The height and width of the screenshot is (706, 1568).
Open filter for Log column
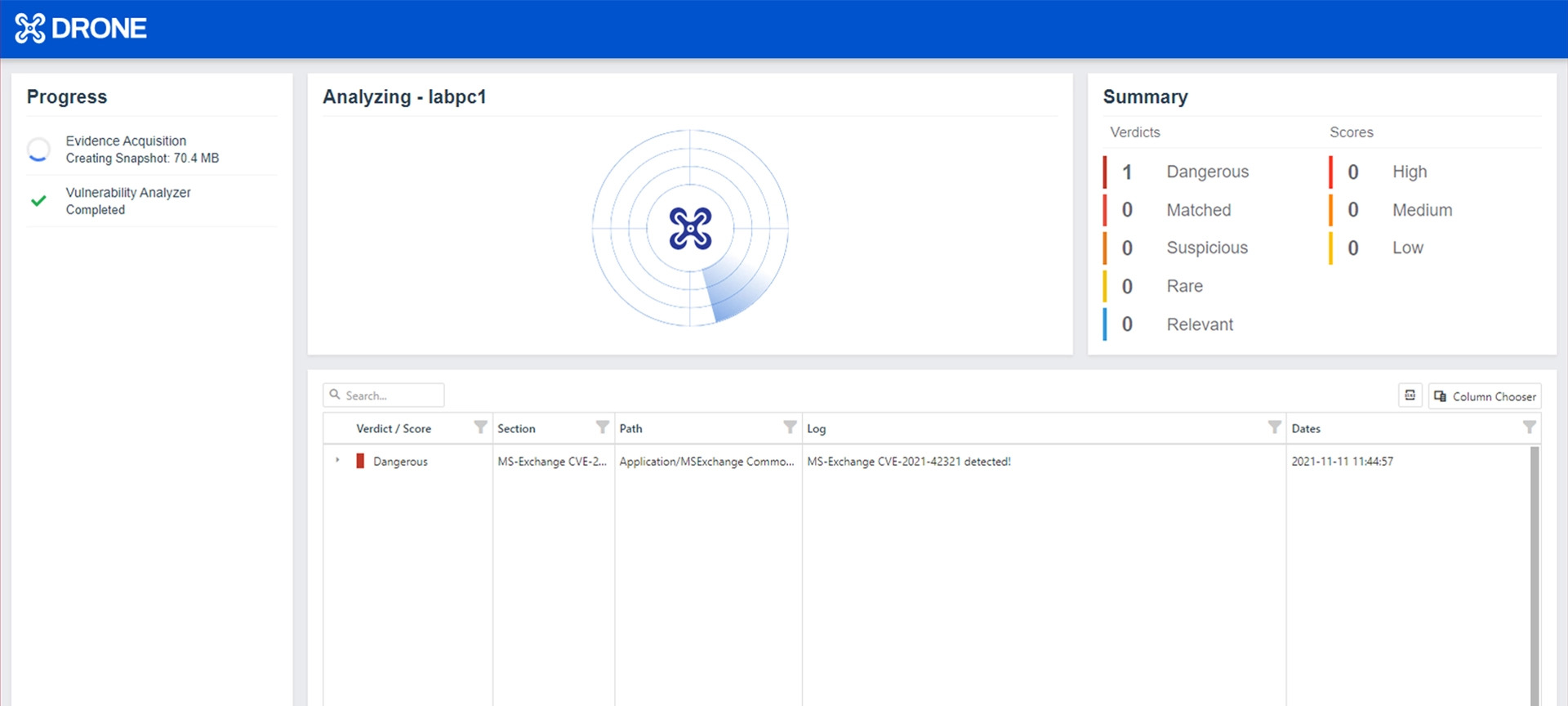pos(1273,427)
